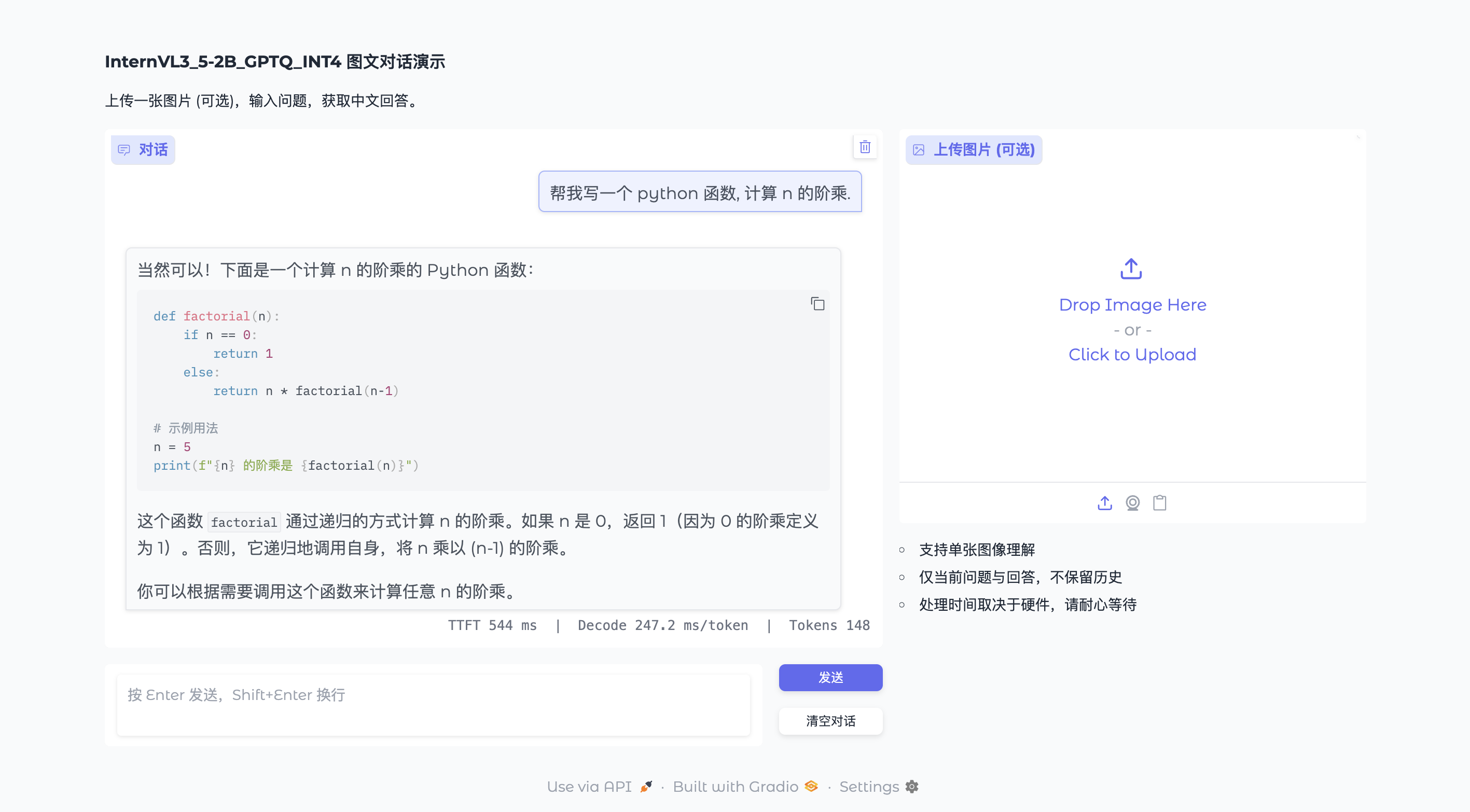Copy the factorial code block
The image size is (1470, 812).
[817, 303]
